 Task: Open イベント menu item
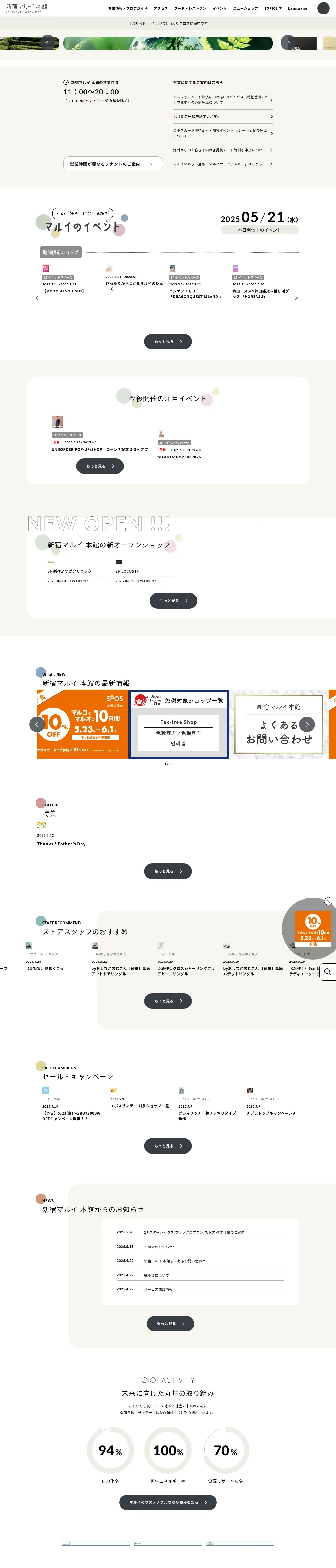(x=220, y=9)
